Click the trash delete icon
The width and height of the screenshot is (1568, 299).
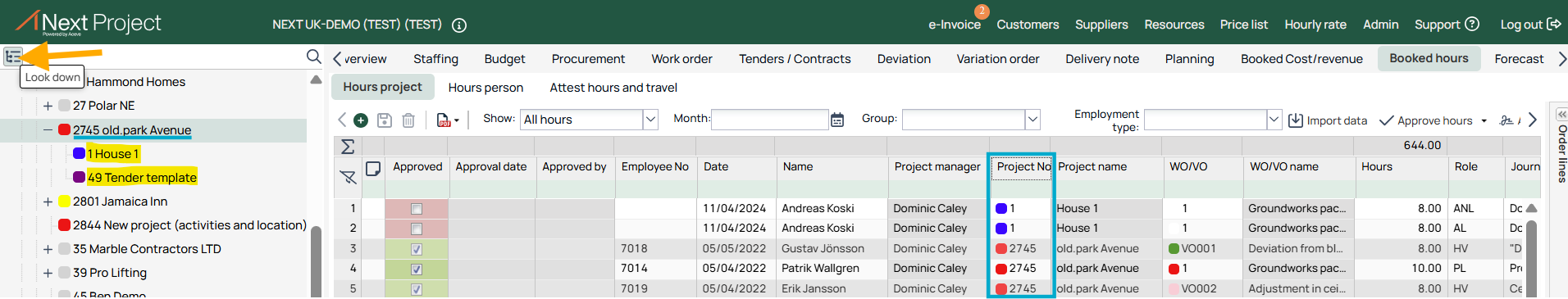408,120
